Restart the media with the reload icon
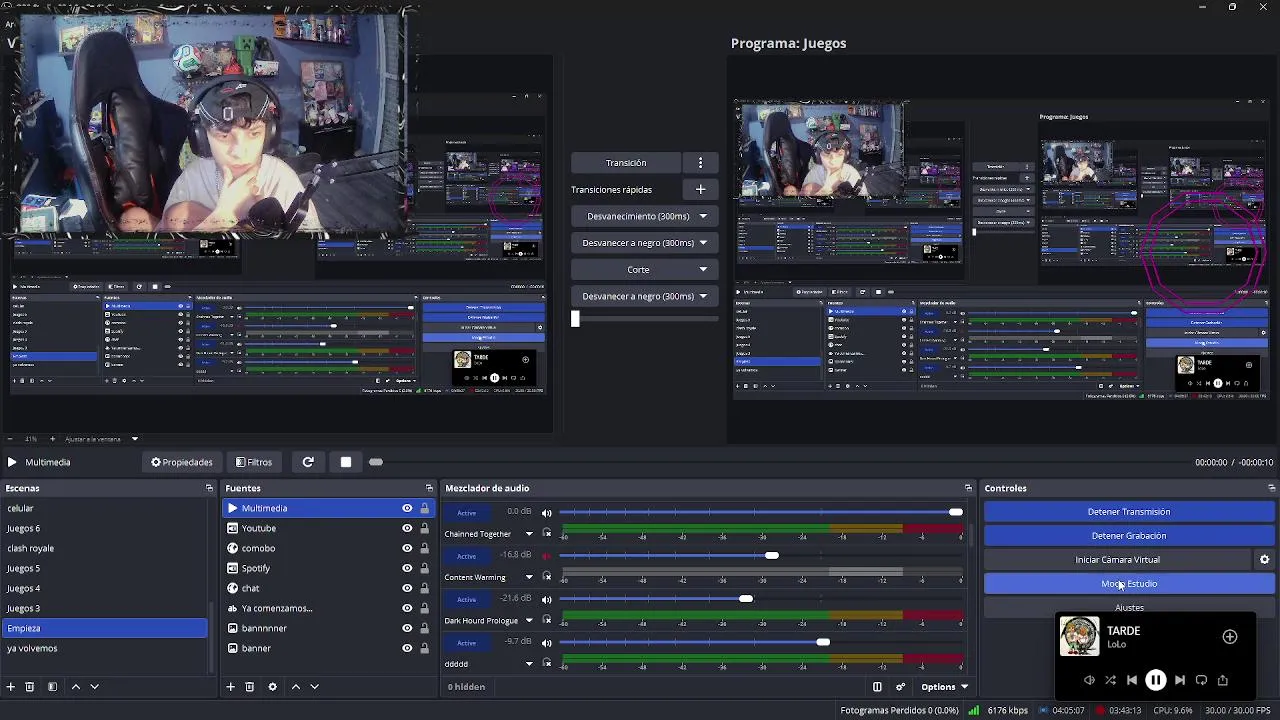Viewport: 1280px width, 720px height. pos(308,462)
